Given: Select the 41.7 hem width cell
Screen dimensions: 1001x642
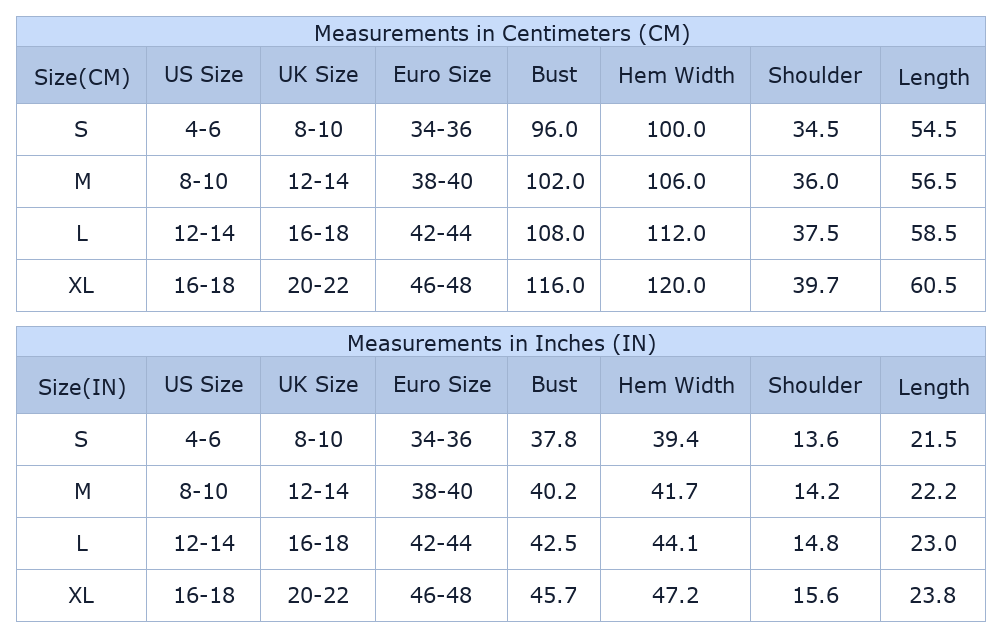Looking at the screenshot, I should point(676,492).
